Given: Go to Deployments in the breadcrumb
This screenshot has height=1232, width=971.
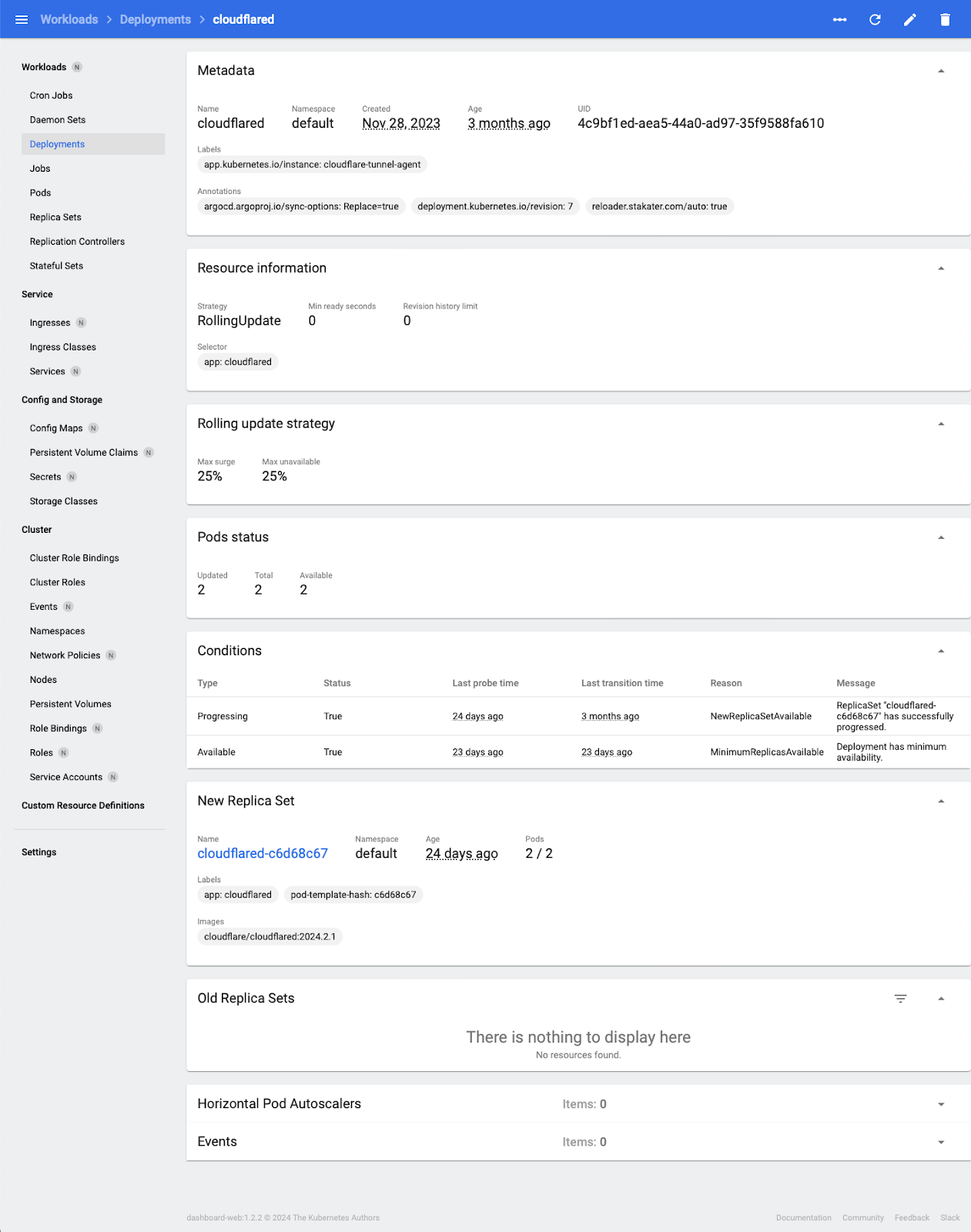Looking at the screenshot, I should 156,19.
